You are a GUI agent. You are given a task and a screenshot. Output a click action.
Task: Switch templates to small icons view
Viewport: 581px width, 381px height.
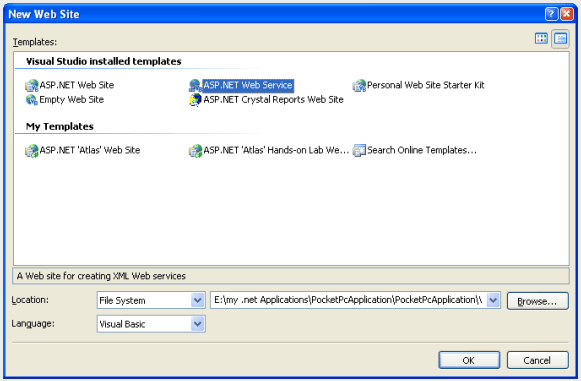click(560, 39)
